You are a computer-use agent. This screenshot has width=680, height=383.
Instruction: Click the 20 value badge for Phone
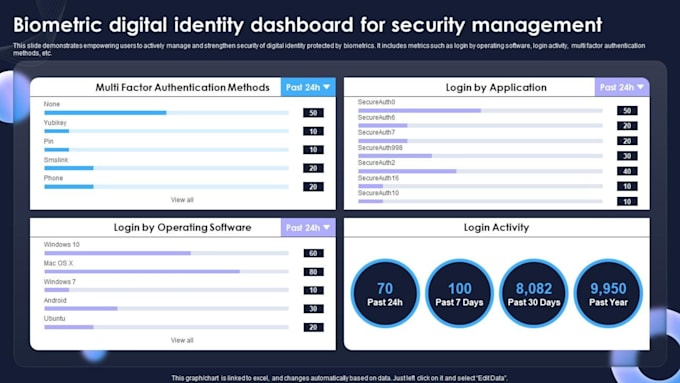314,187
